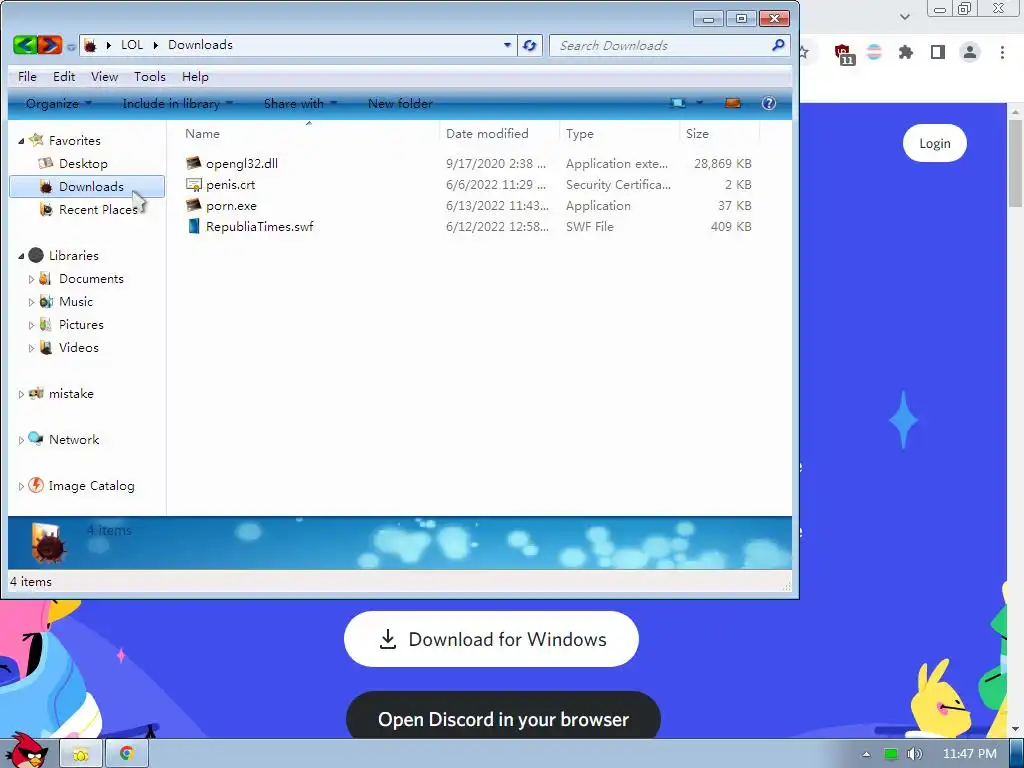Open the Pictures library
The image size is (1024, 768).
click(81, 325)
